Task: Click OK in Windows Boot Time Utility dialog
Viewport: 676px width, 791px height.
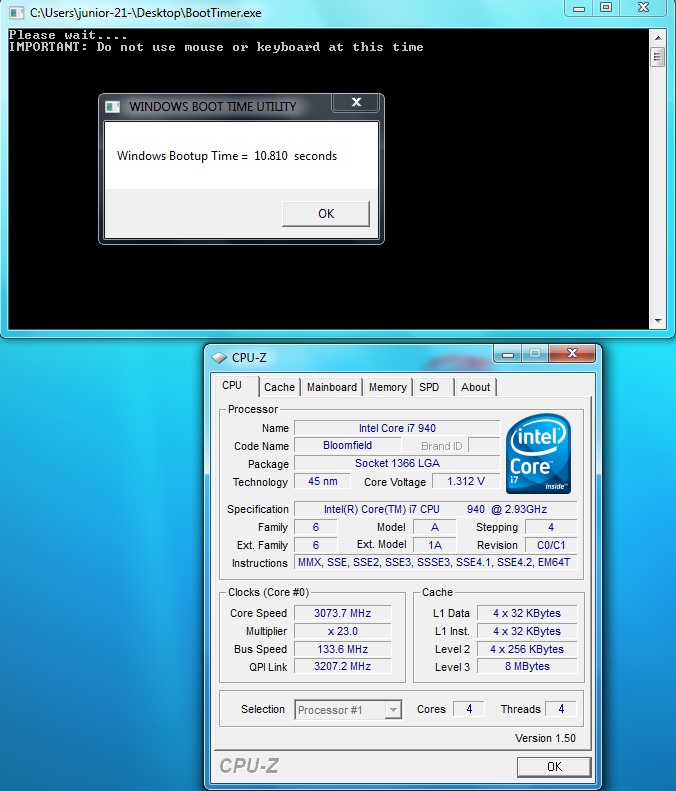Action: click(x=326, y=213)
